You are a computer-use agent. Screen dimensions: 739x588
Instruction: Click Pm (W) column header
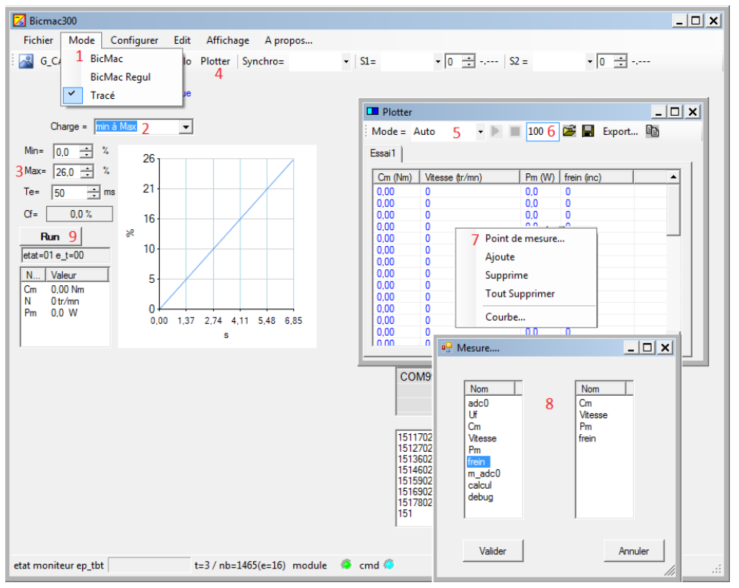point(540,177)
